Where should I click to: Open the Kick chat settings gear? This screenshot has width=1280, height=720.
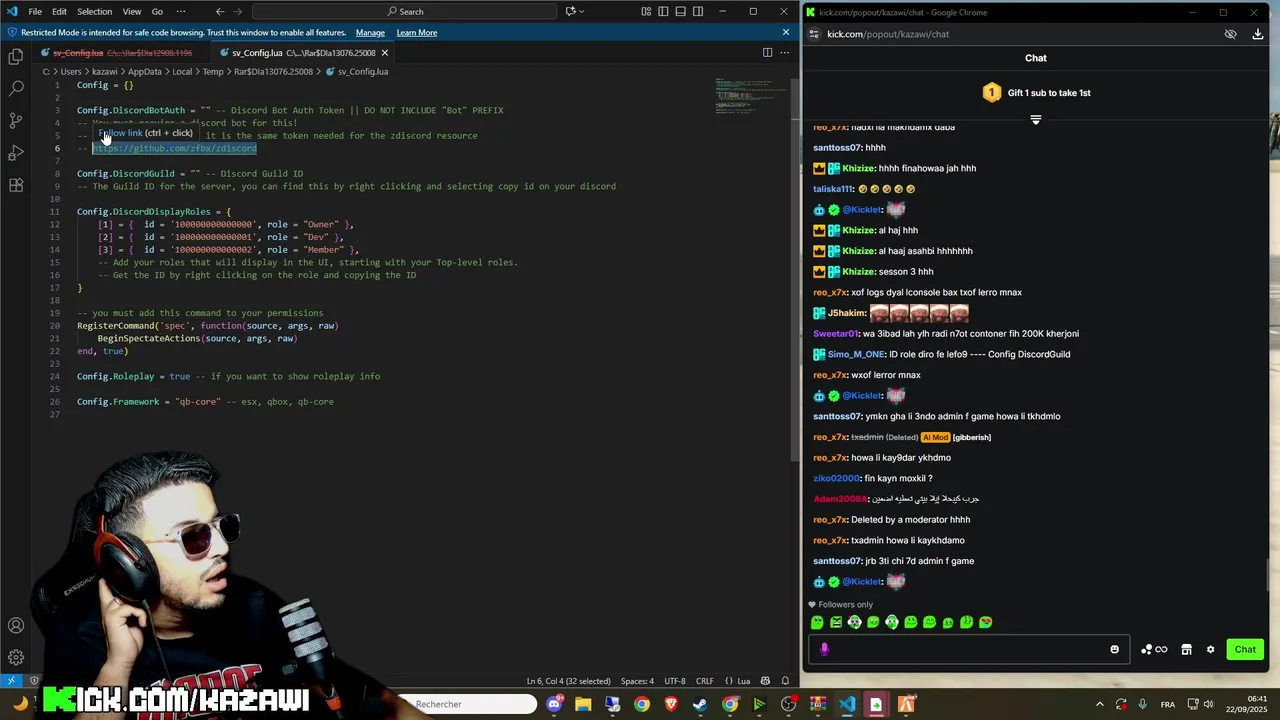(x=1210, y=649)
